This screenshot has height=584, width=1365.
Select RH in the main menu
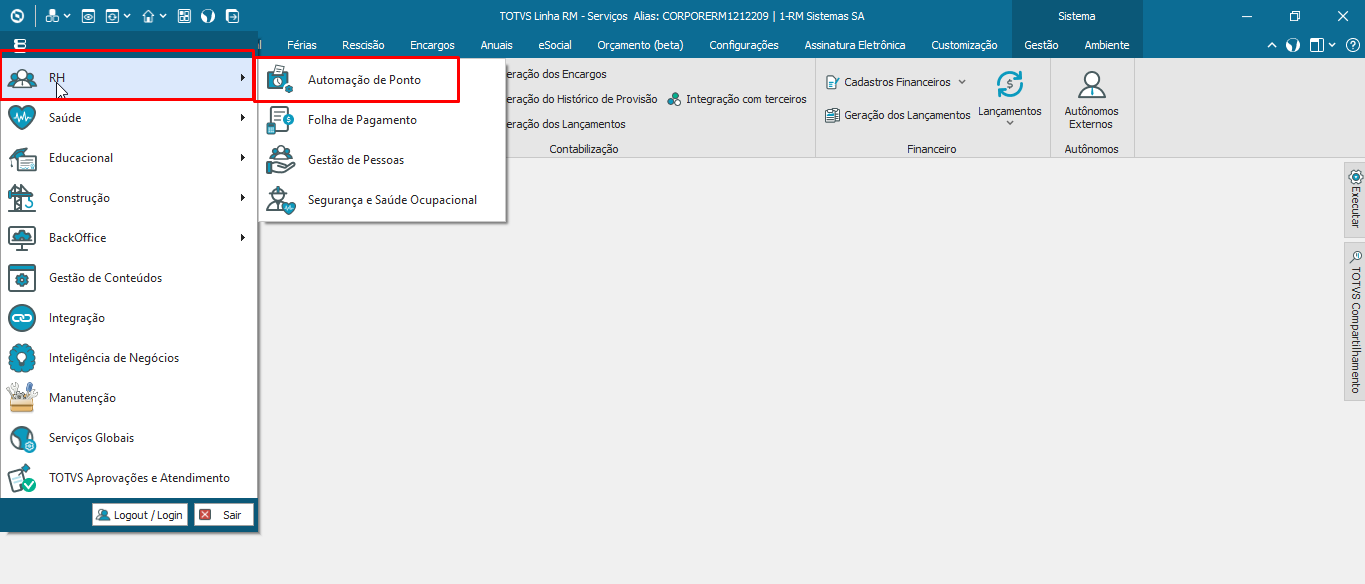coord(127,77)
